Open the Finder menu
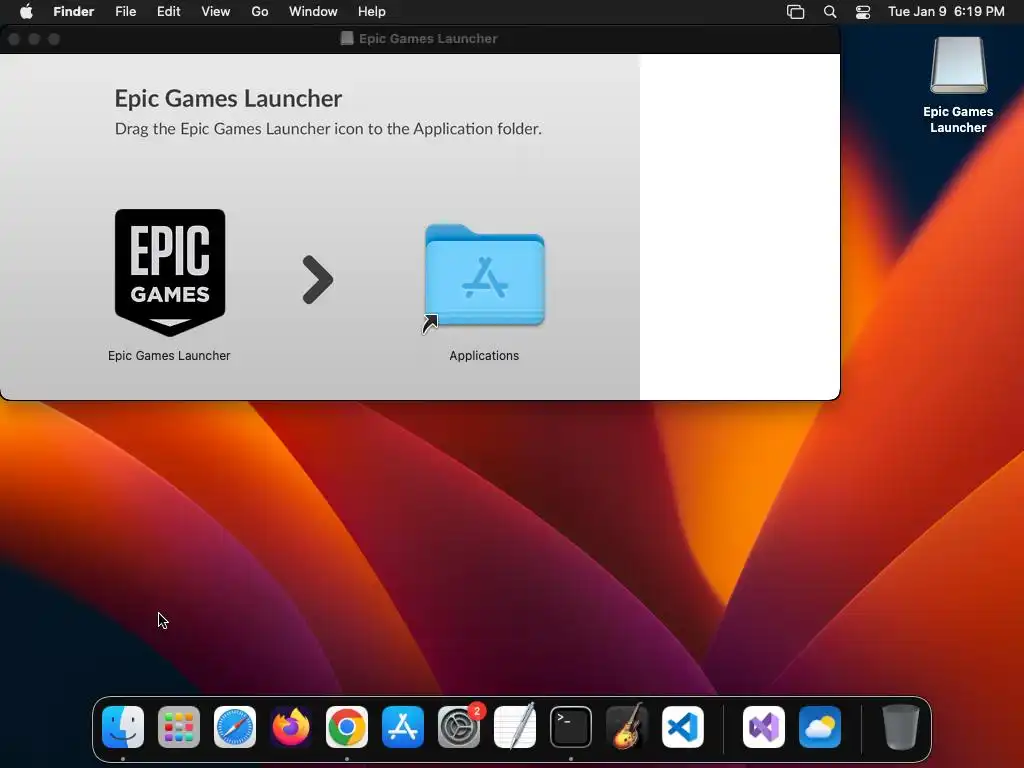1024x768 pixels. coord(74,11)
